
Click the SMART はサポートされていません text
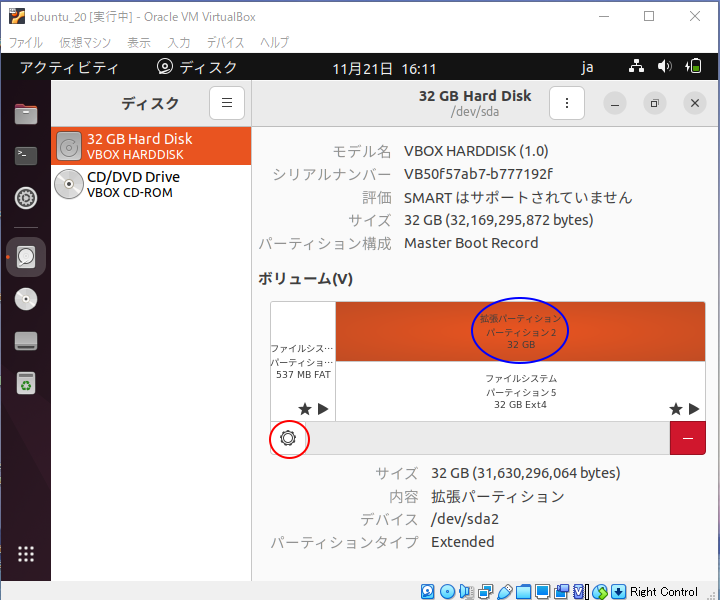518,197
